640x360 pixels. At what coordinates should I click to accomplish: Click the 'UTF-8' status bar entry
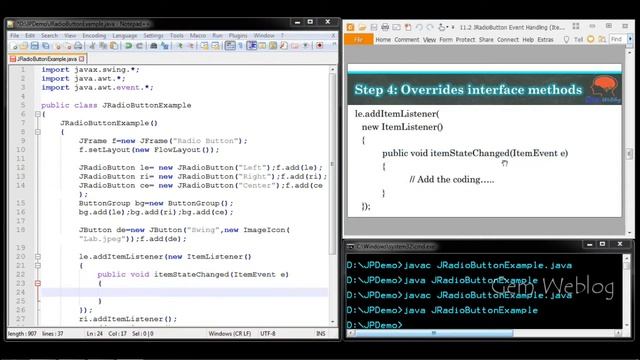click(x=268, y=333)
